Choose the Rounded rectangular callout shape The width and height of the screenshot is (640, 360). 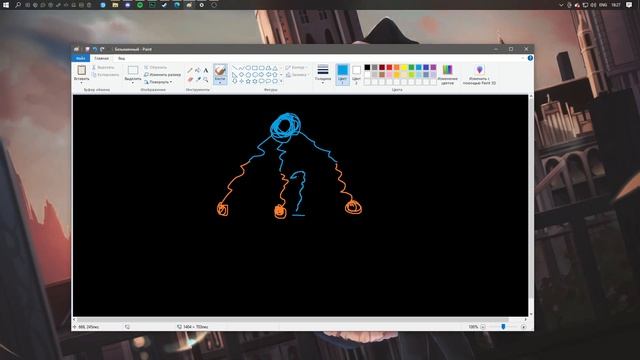point(261,81)
